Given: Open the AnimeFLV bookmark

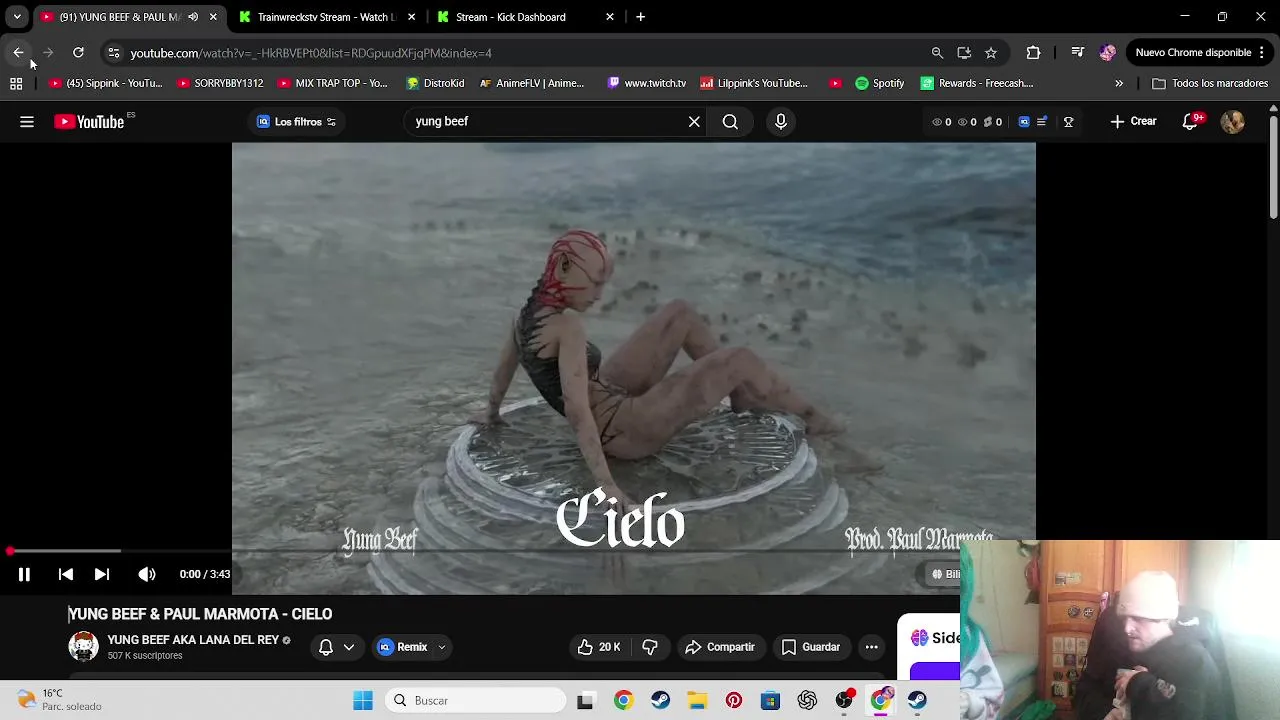Looking at the screenshot, I should click(x=531, y=84).
